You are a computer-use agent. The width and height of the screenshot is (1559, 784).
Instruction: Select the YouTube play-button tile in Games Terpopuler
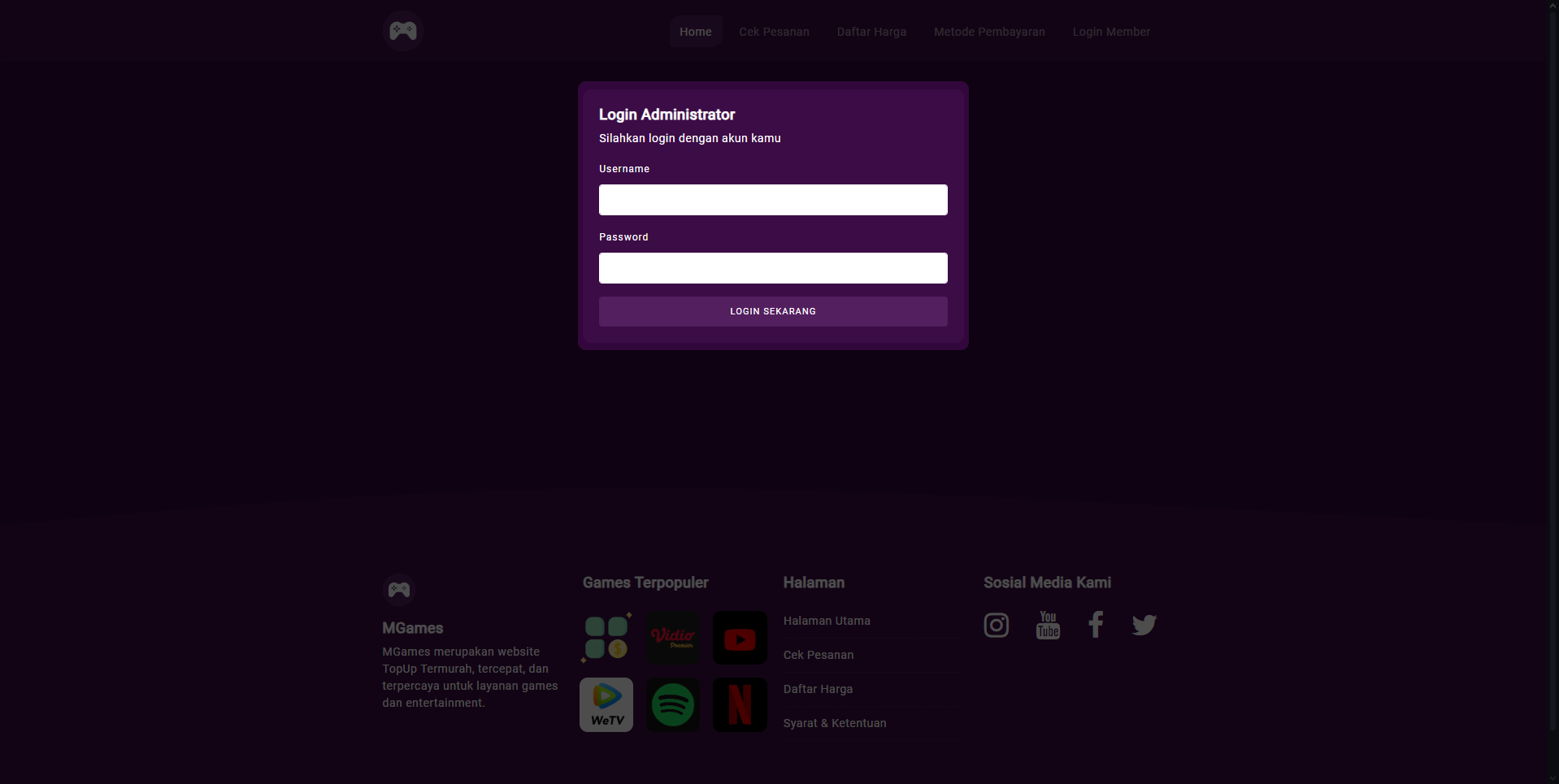[x=740, y=638]
